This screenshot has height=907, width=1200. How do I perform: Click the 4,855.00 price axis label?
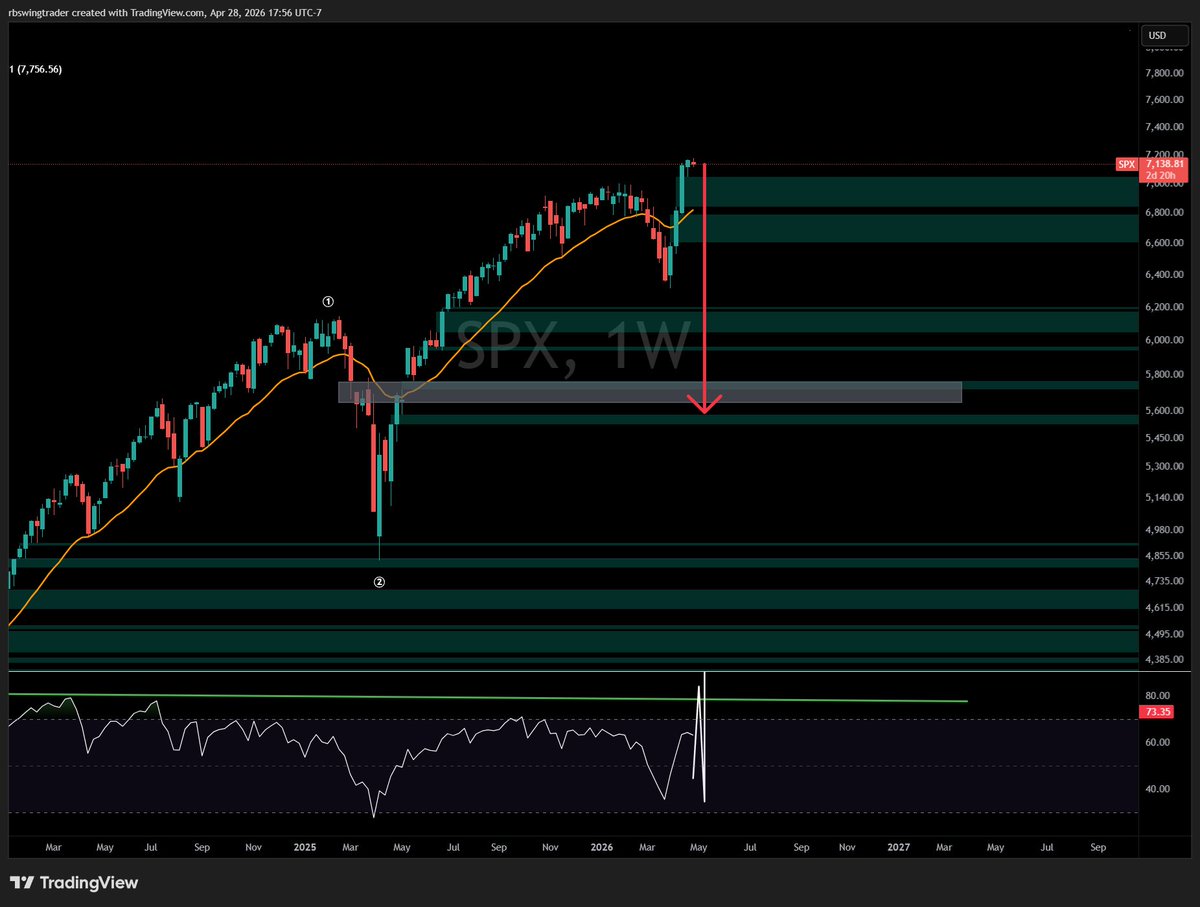pos(1166,556)
